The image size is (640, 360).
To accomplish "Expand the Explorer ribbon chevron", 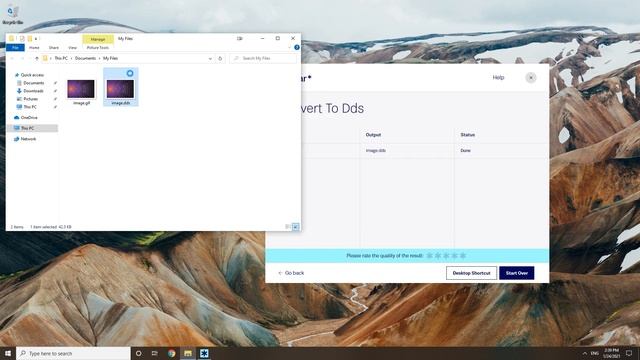I will (x=289, y=47).
